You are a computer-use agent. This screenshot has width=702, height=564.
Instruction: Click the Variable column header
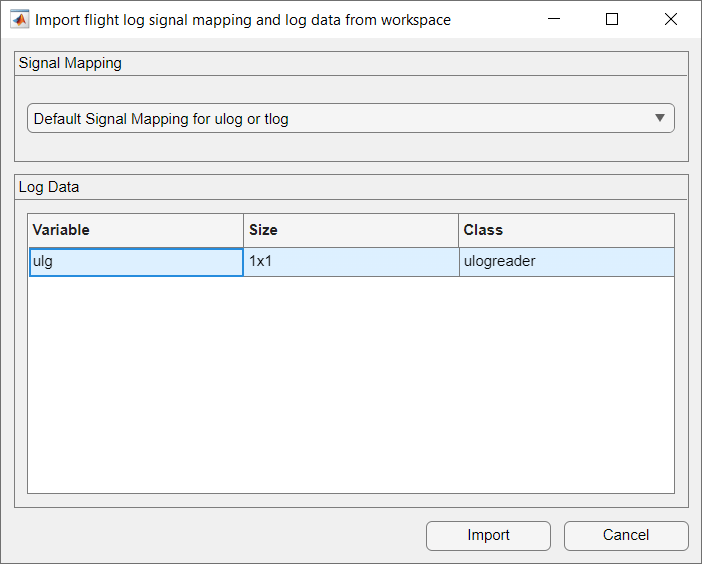tap(136, 230)
